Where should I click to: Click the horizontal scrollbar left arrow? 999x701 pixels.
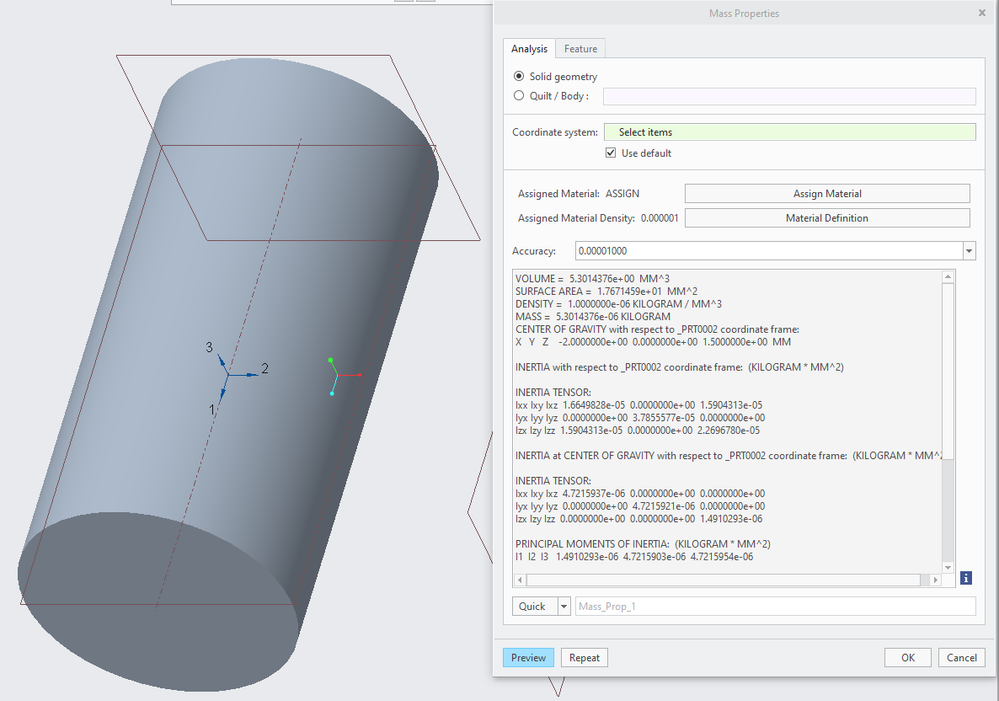[x=519, y=580]
